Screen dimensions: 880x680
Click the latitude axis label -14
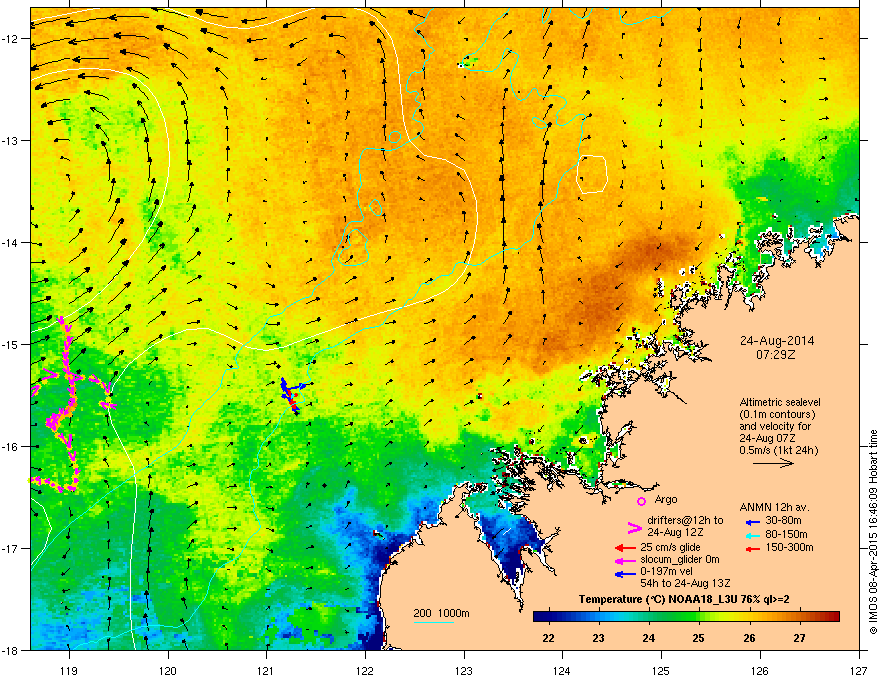[10, 242]
